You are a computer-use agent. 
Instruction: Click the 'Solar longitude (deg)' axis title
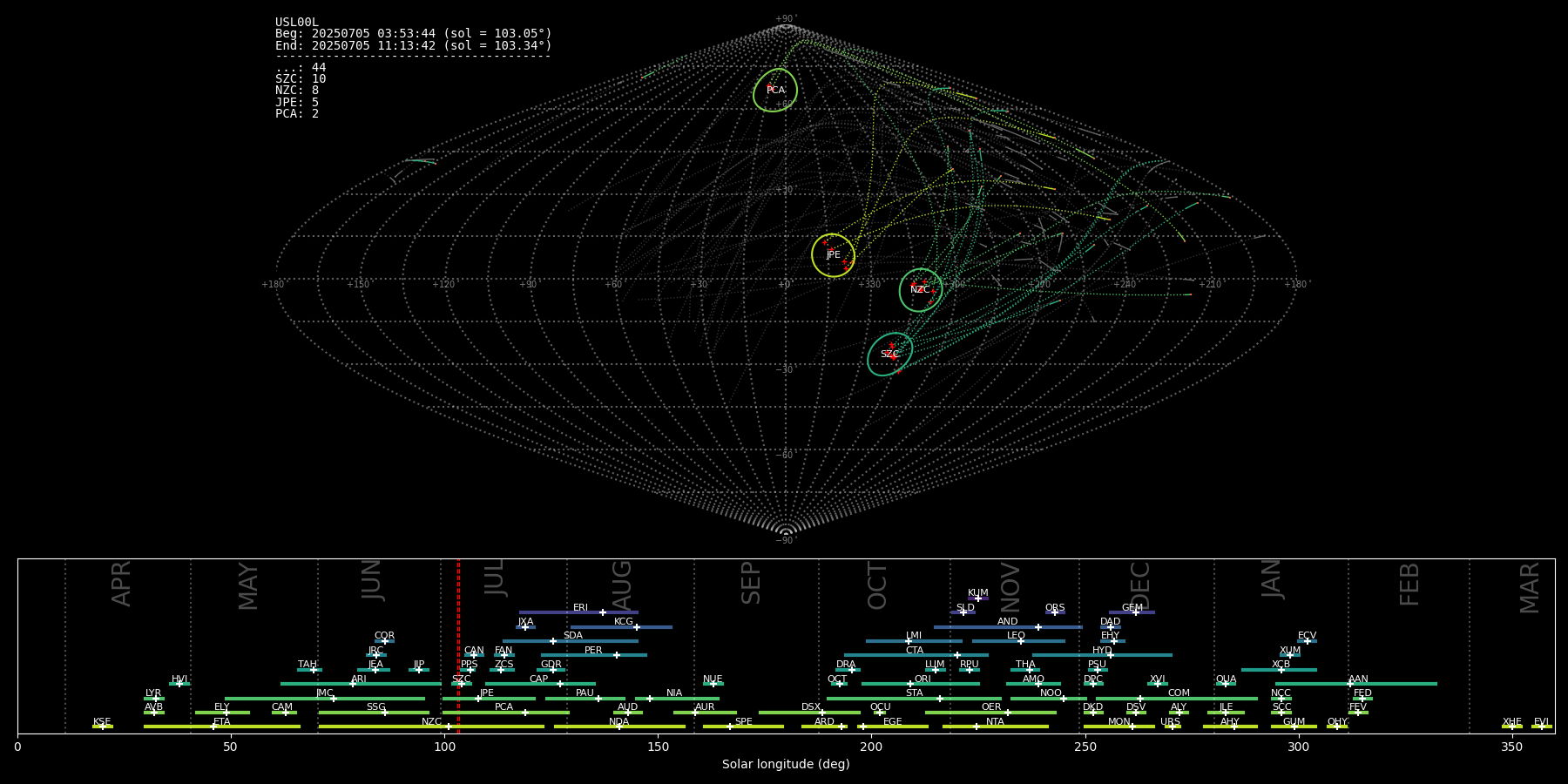point(786,764)
